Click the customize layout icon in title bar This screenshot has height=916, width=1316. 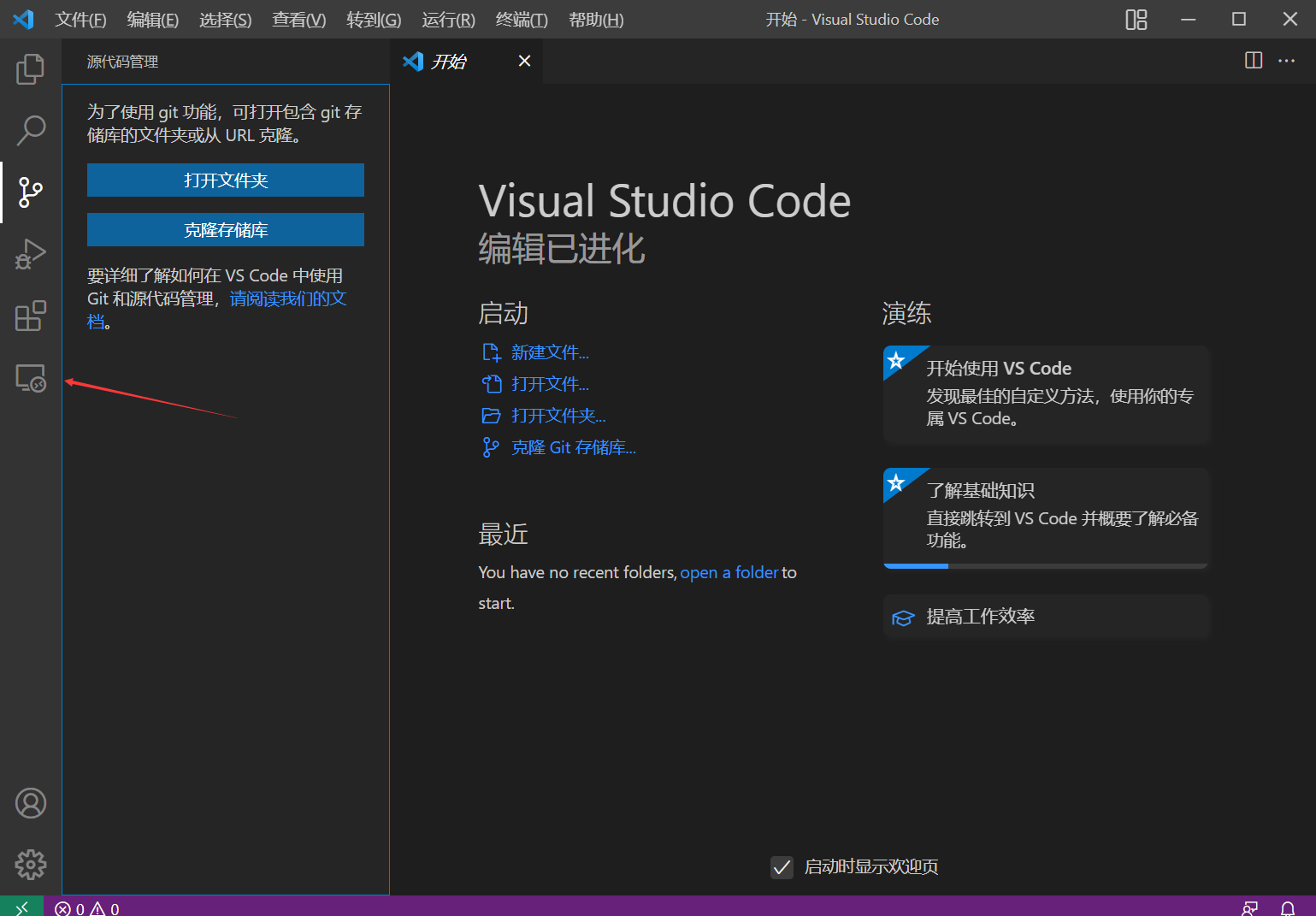pyautogui.click(x=1136, y=20)
